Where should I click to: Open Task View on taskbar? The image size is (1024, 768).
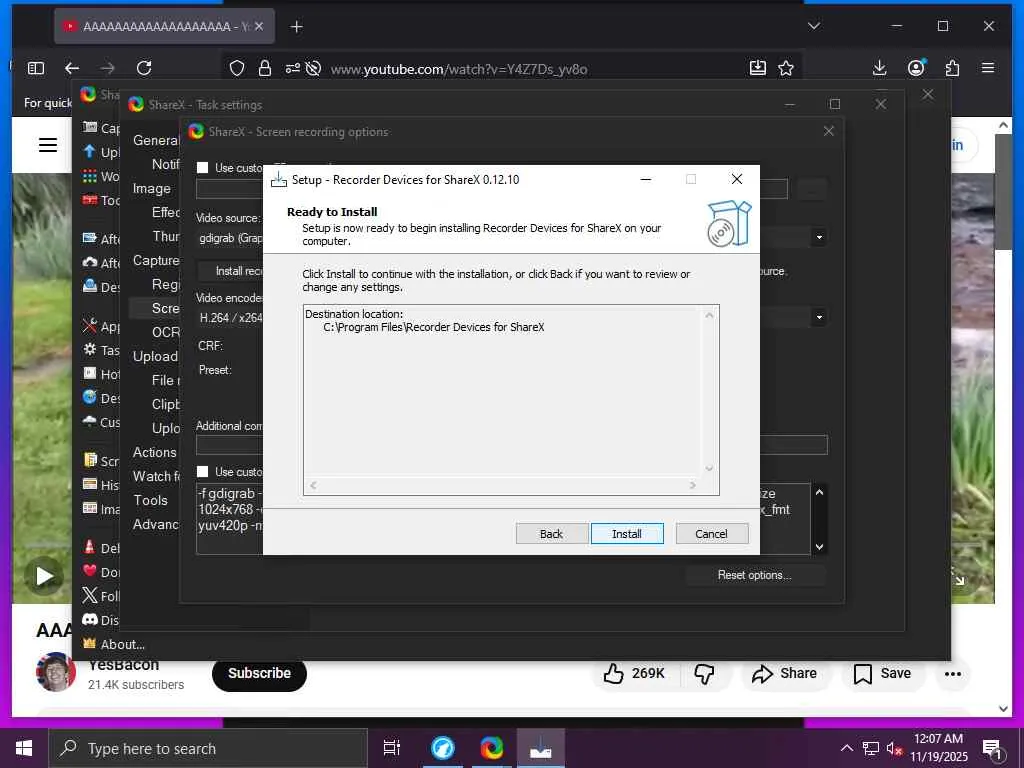tap(392, 748)
